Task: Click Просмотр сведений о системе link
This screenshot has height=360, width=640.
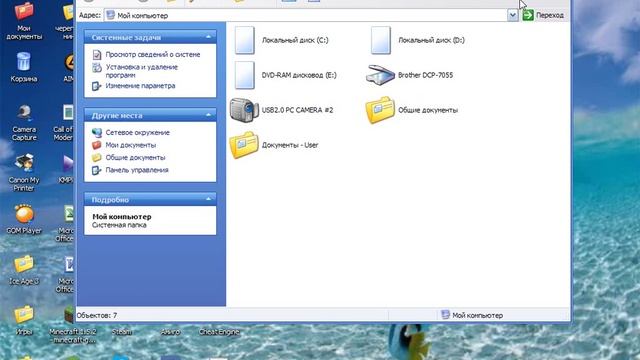Action: point(153,54)
